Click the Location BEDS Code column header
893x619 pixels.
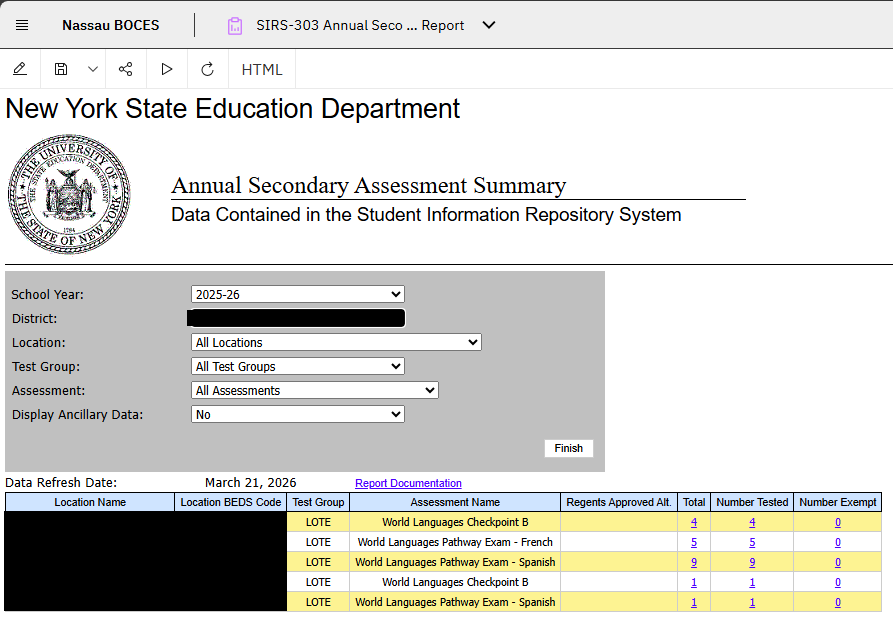pos(231,502)
